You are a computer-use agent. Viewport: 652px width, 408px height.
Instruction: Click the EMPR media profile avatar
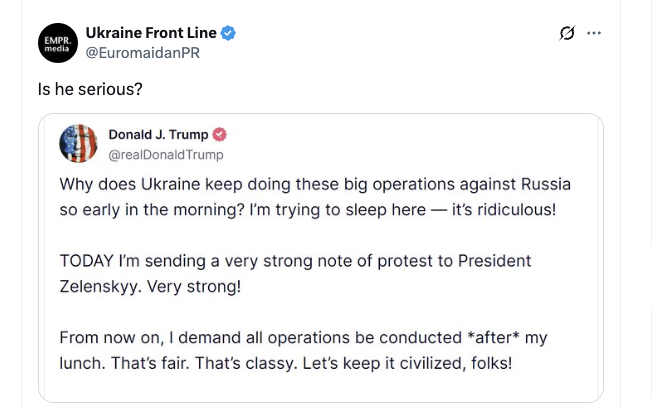[55, 43]
